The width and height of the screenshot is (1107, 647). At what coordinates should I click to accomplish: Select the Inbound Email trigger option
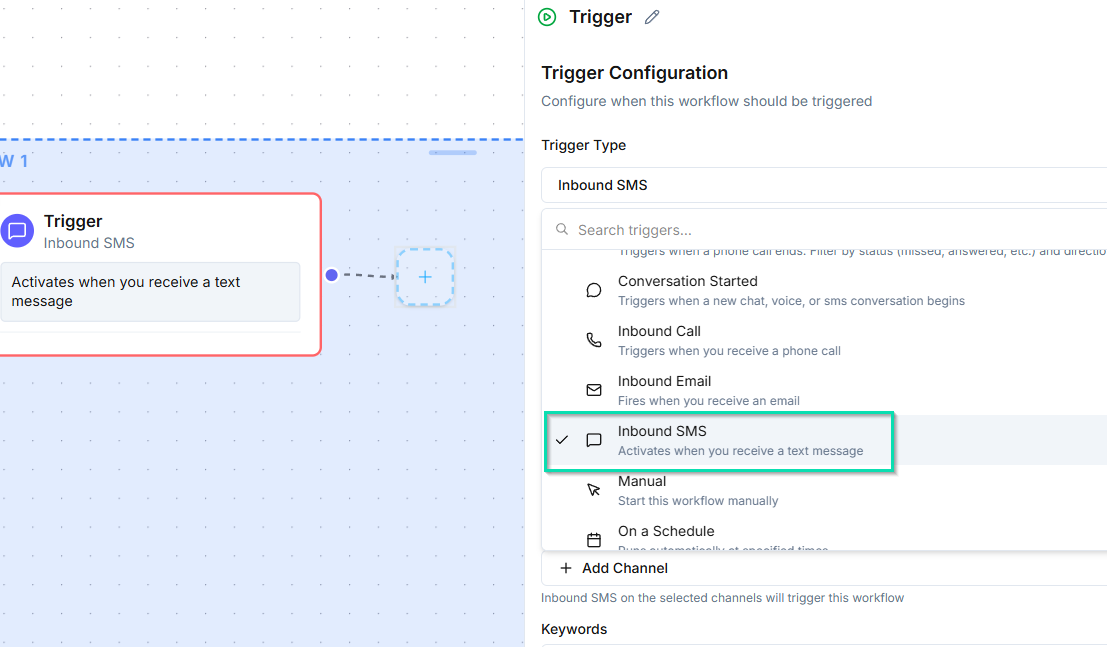click(x=824, y=391)
